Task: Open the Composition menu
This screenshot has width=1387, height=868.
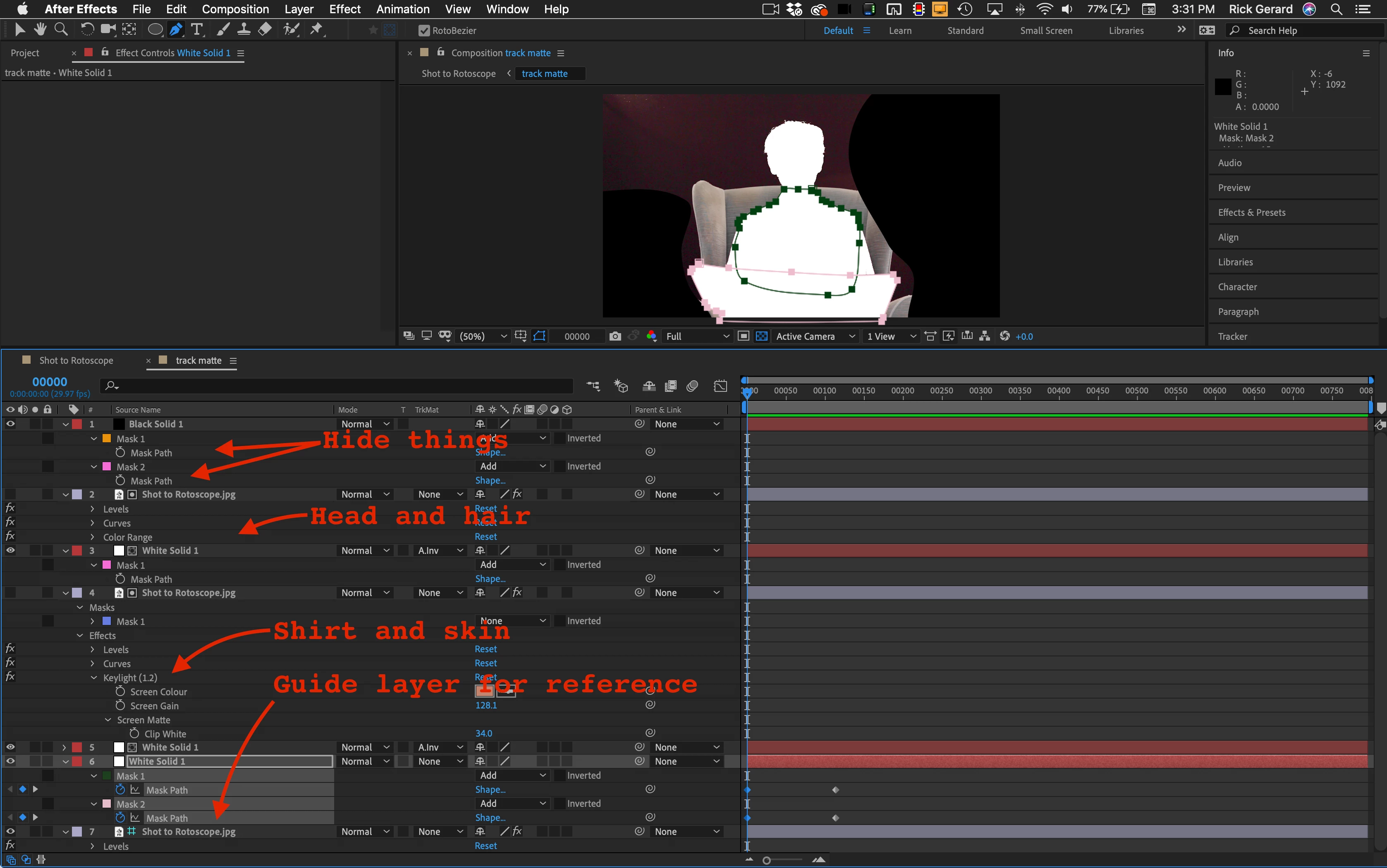Action: coord(235,9)
